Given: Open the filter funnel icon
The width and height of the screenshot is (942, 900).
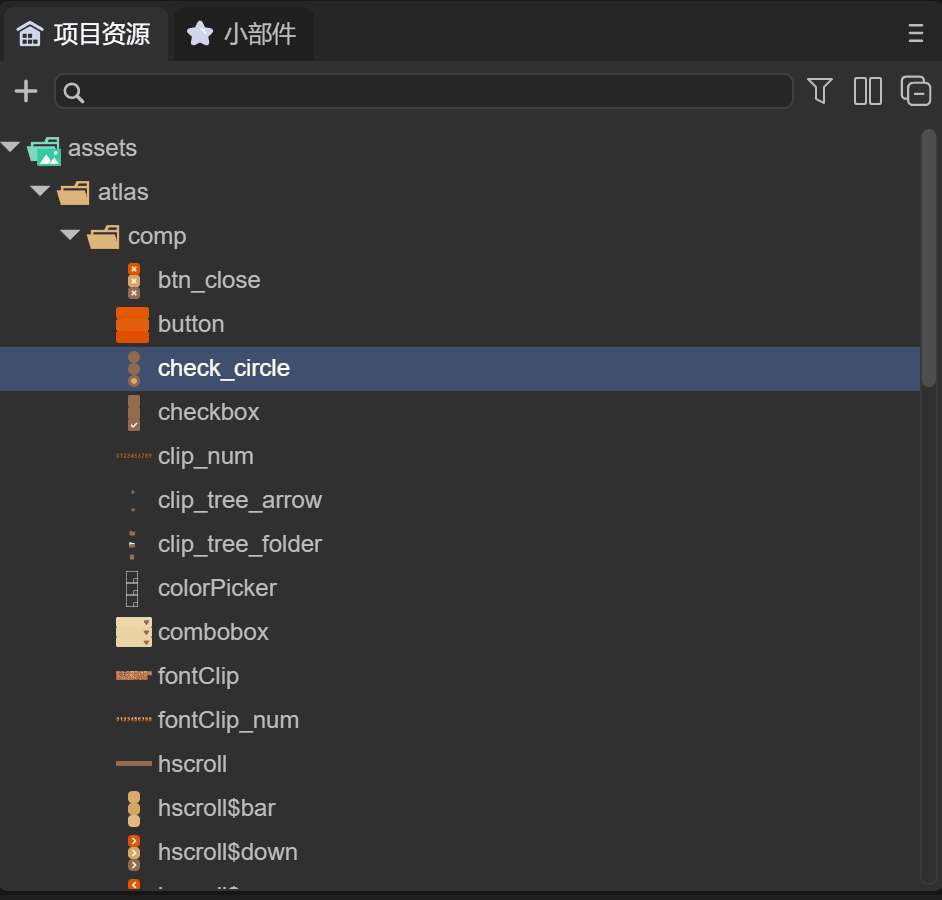Looking at the screenshot, I should point(820,91).
